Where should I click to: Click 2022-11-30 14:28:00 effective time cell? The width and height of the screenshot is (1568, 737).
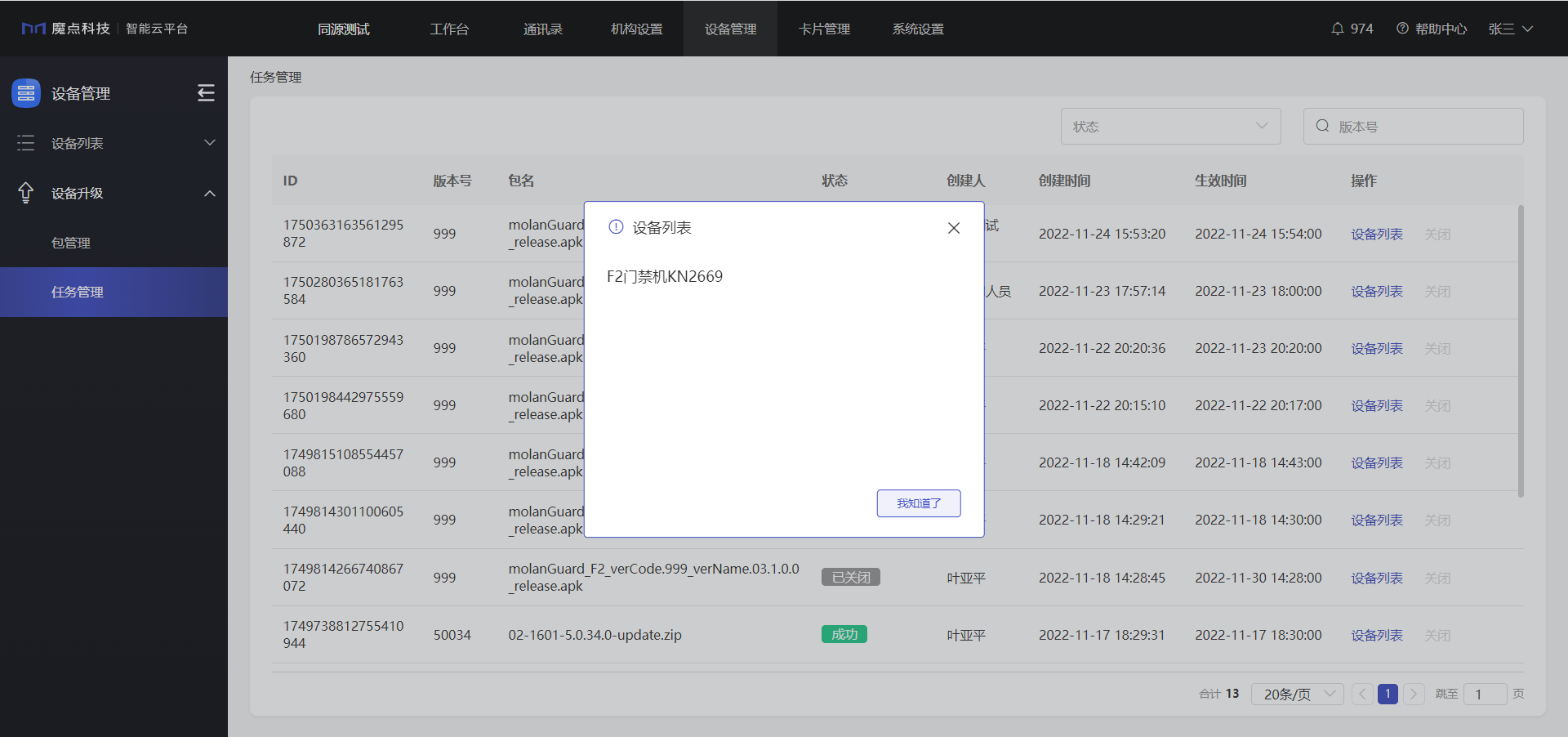pyautogui.click(x=1258, y=578)
